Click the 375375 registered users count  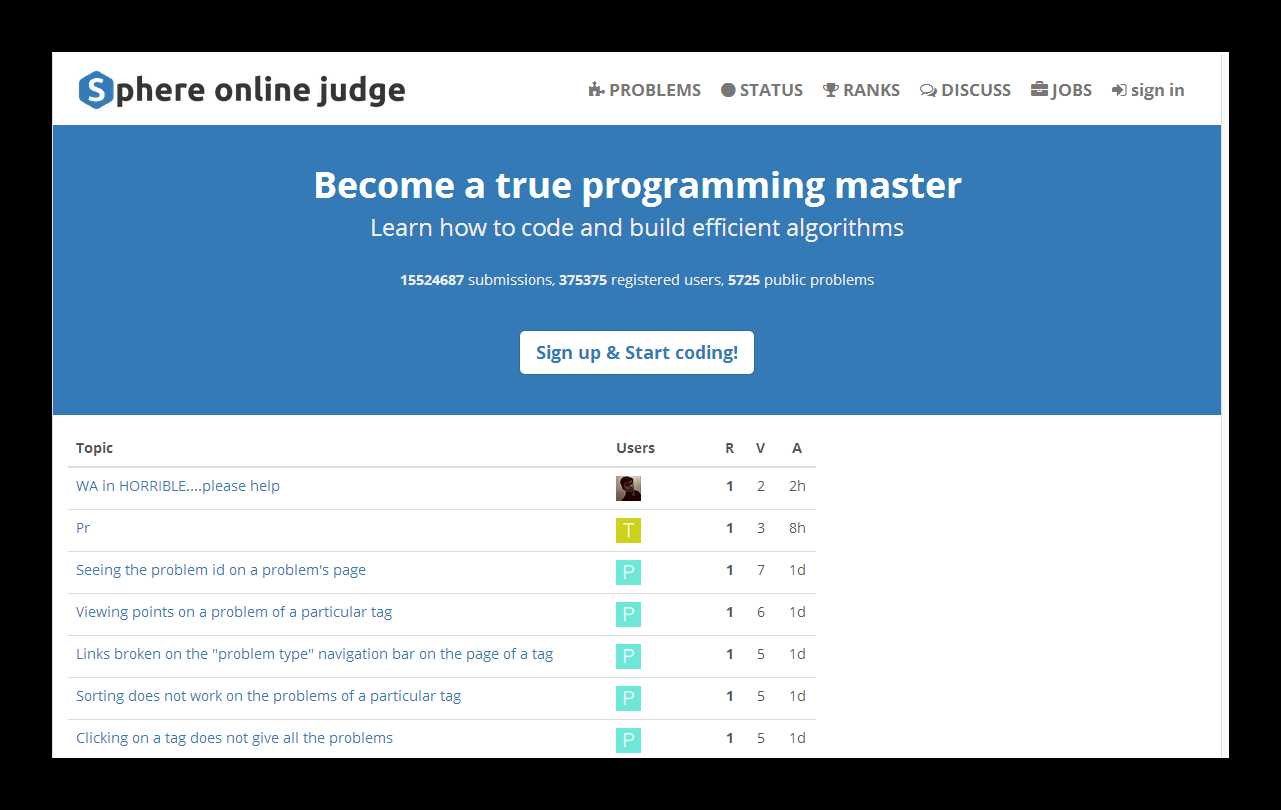583,280
